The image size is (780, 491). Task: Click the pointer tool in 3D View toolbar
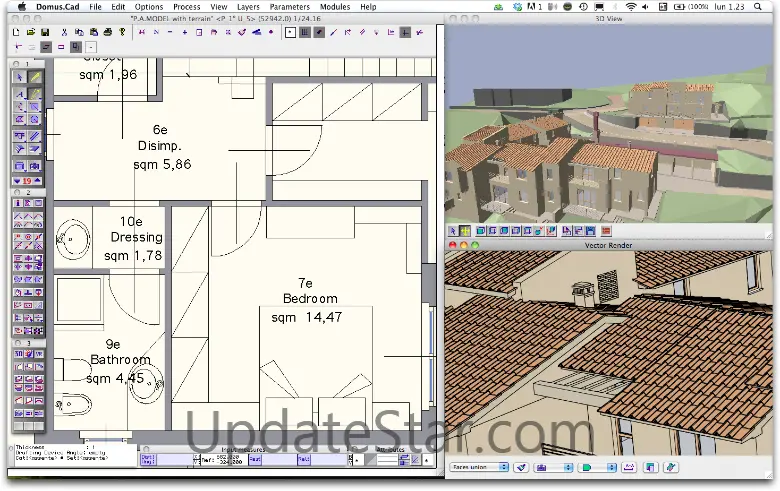coord(452,231)
